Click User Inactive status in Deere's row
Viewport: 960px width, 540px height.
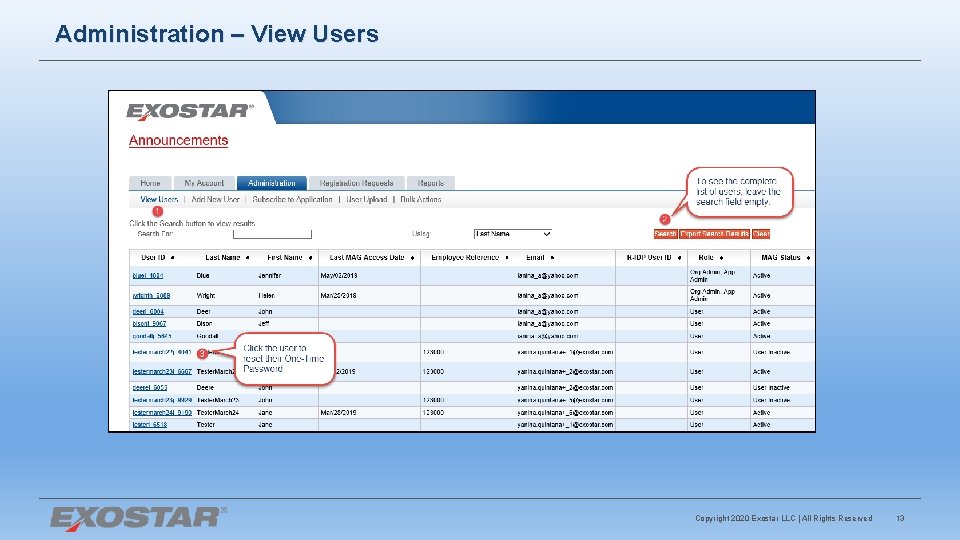[771, 388]
